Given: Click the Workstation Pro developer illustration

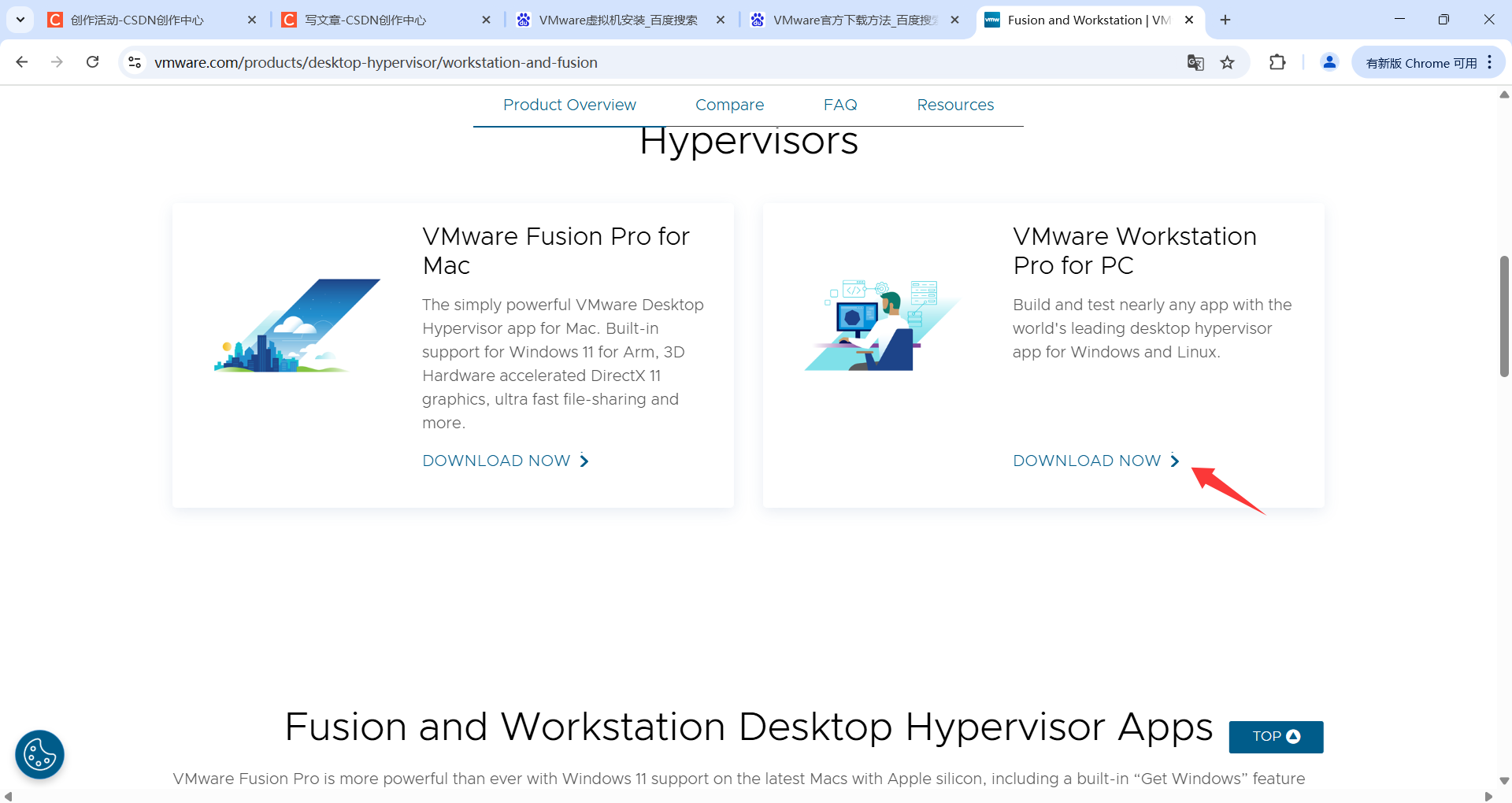Looking at the screenshot, I should 882,325.
